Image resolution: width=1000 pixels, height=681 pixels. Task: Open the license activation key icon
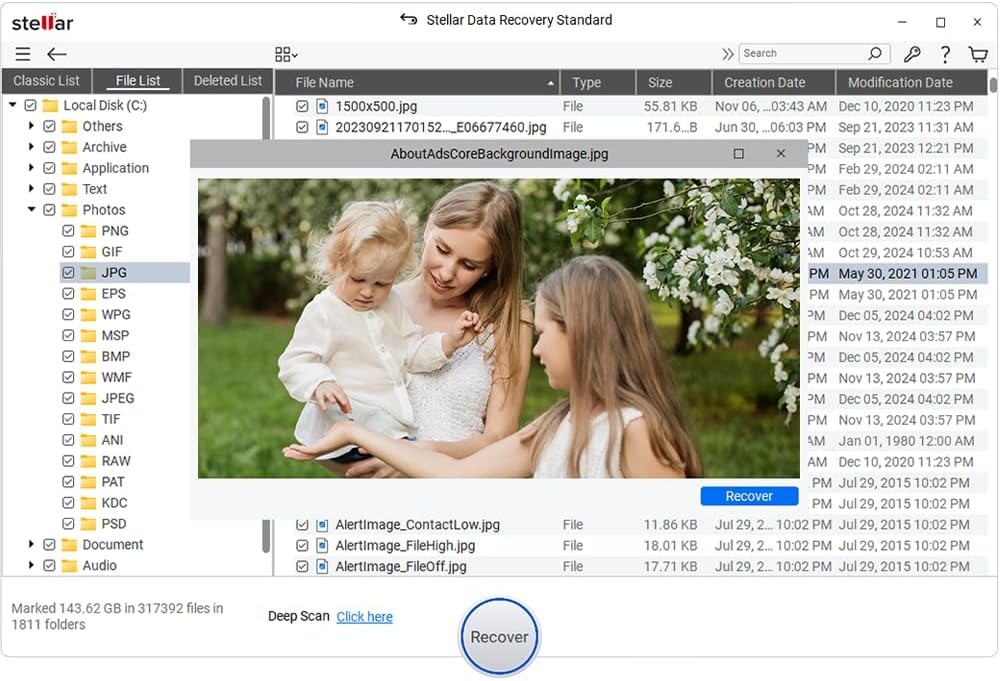pos(913,53)
